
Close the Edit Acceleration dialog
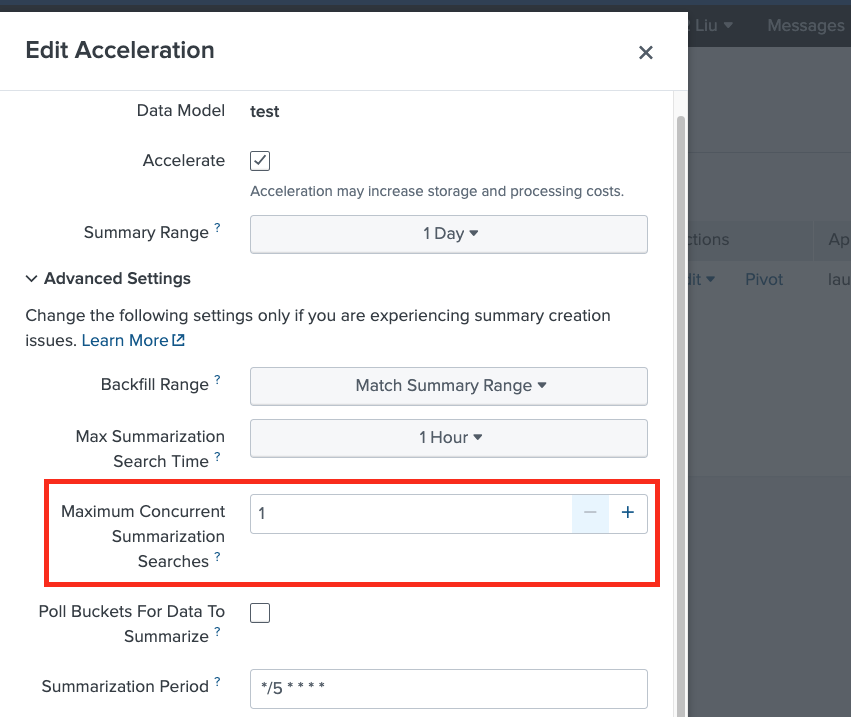pyautogui.click(x=645, y=52)
